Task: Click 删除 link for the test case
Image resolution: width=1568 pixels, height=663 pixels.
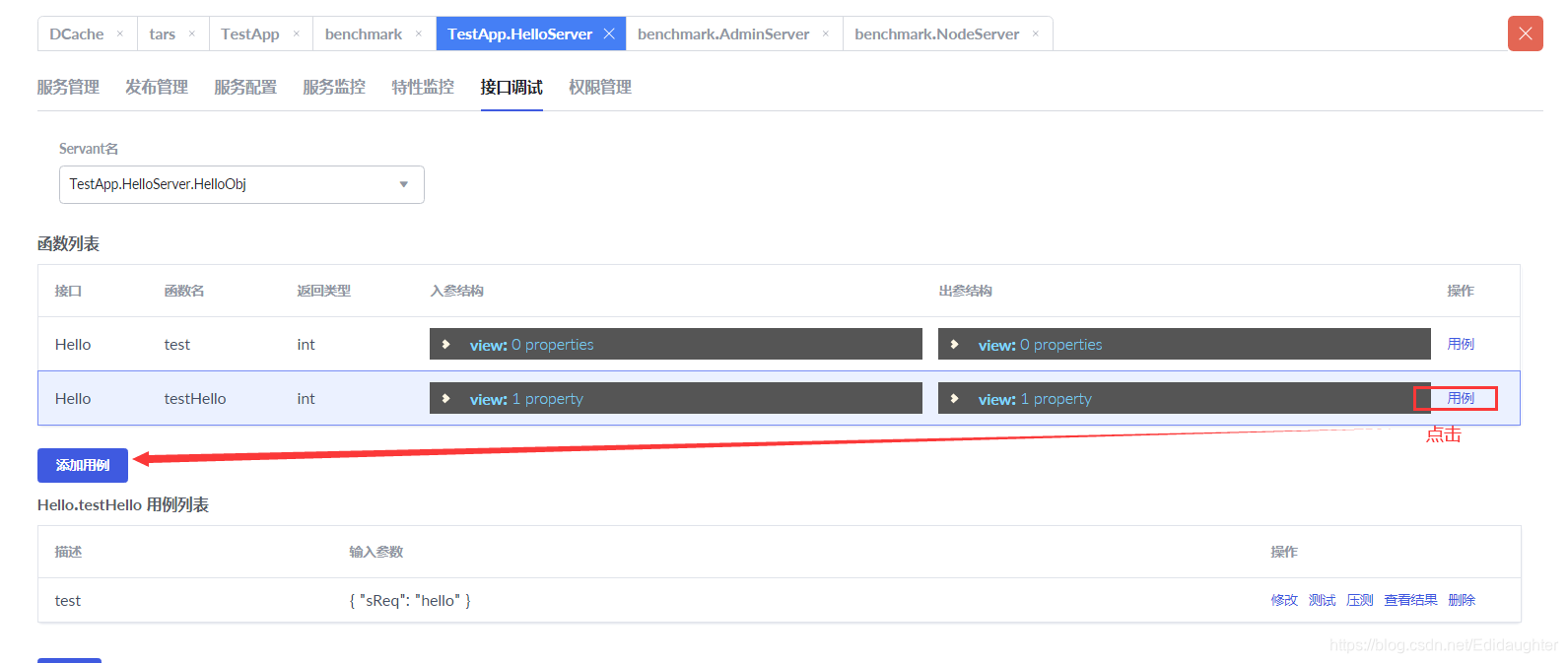Action: pos(1462,600)
